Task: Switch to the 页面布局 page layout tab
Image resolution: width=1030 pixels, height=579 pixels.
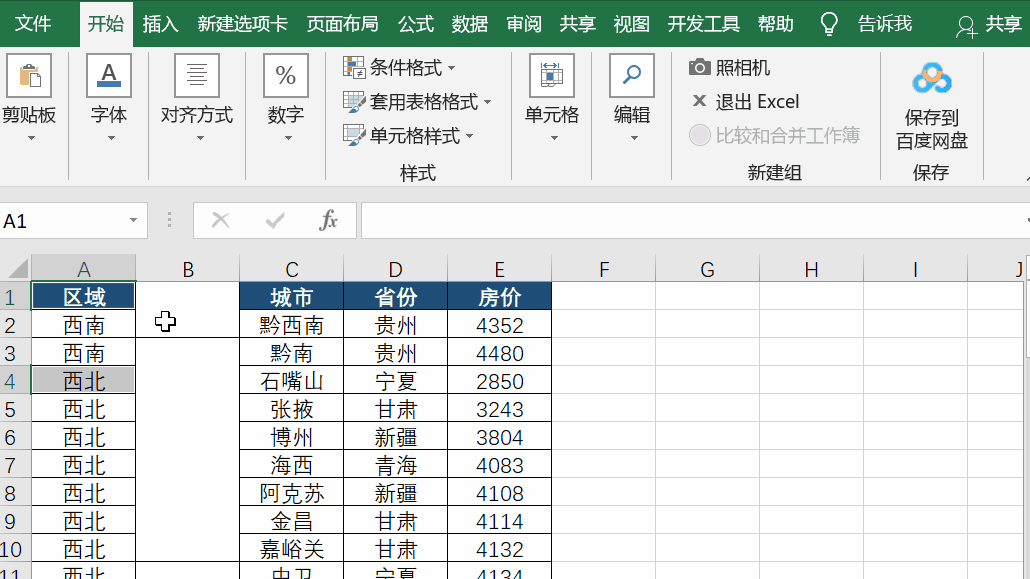Action: click(343, 24)
